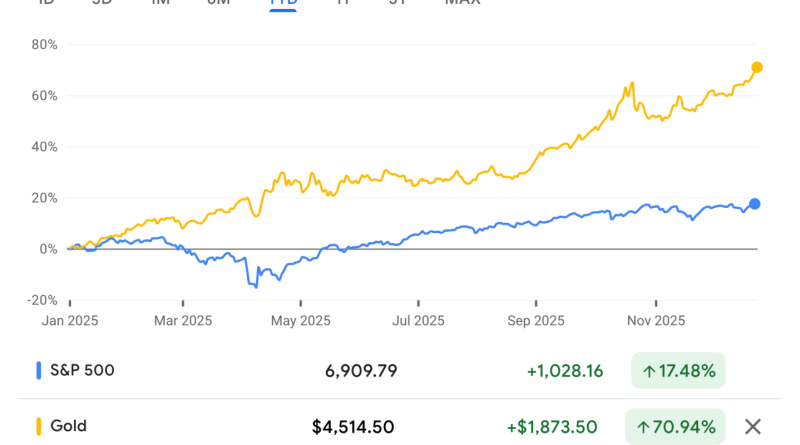800x445 pixels.
Task: Click the up arrow in the 17.48% badge
Action: pos(649,371)
